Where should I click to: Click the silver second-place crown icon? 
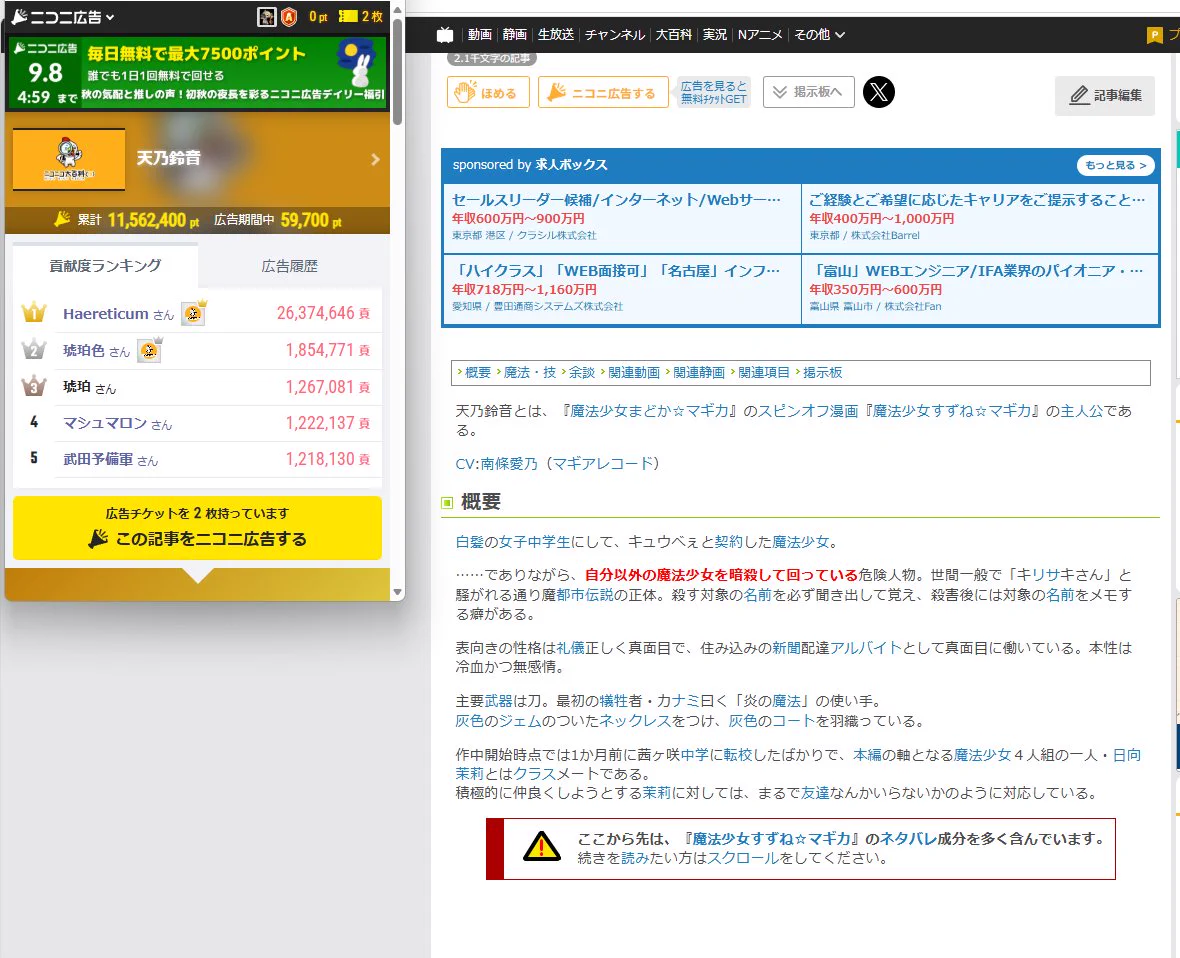coord(34,349)
